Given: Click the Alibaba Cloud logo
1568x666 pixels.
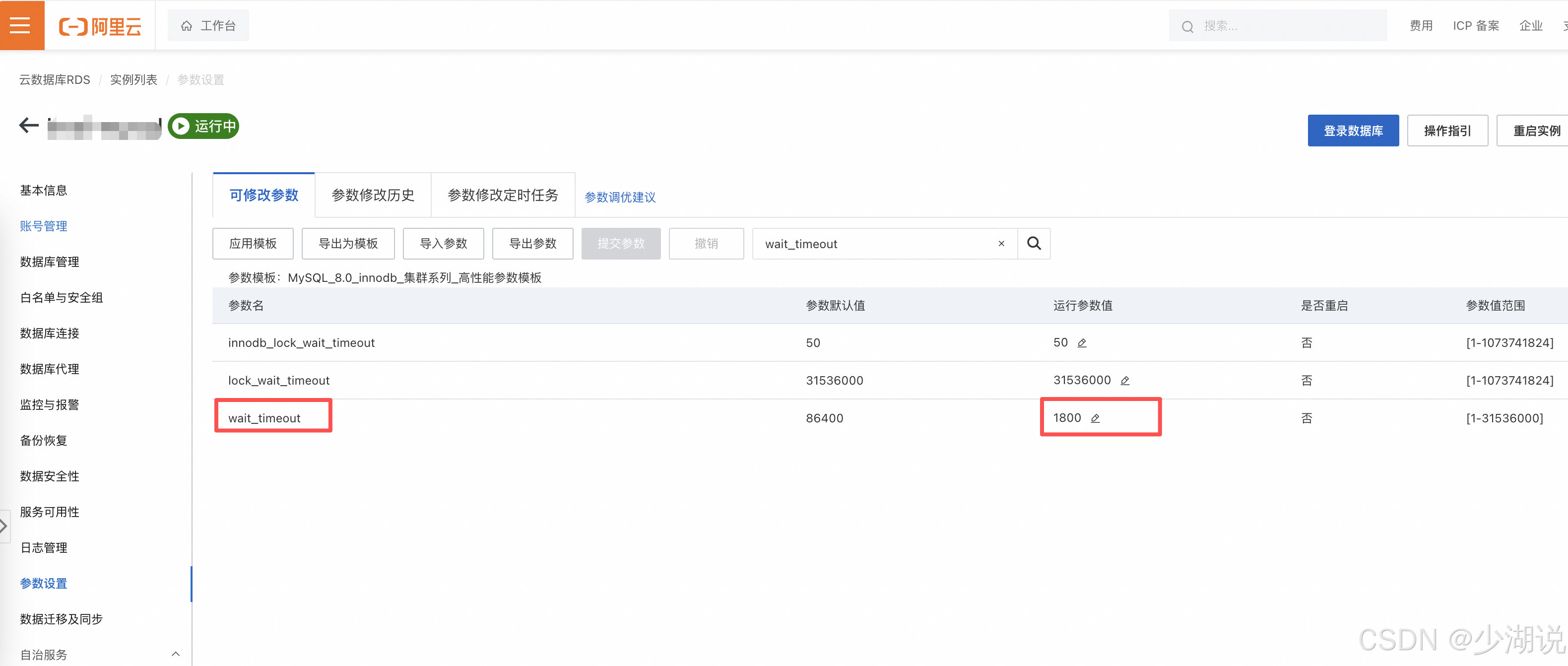Looking at the screenshot, I should pyautogui.click(x=100, y=26).
